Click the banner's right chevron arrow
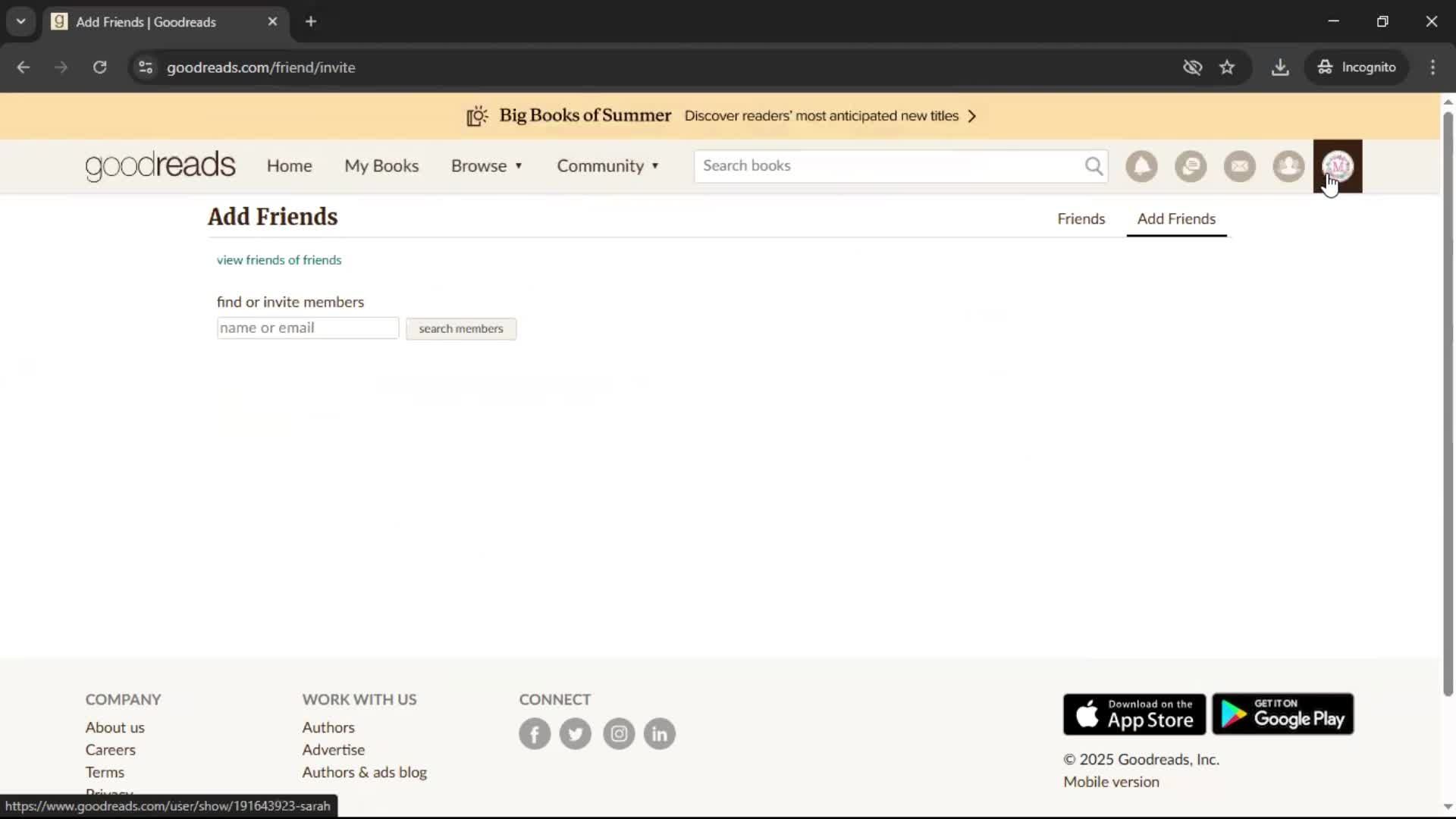Screen dimensions: 1456x819 (x=972, y=116)
